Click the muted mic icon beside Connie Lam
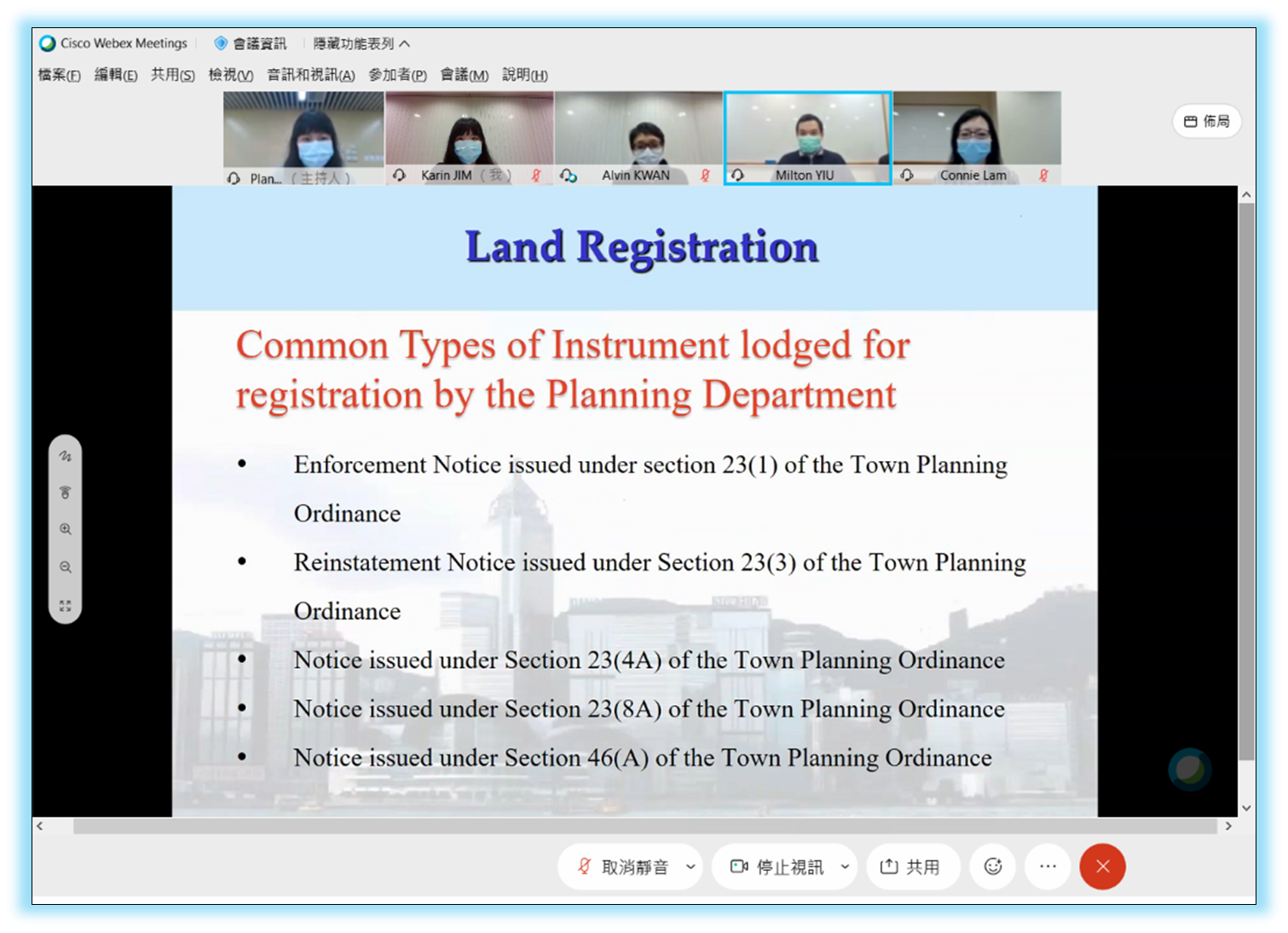 pos(1043,176)
